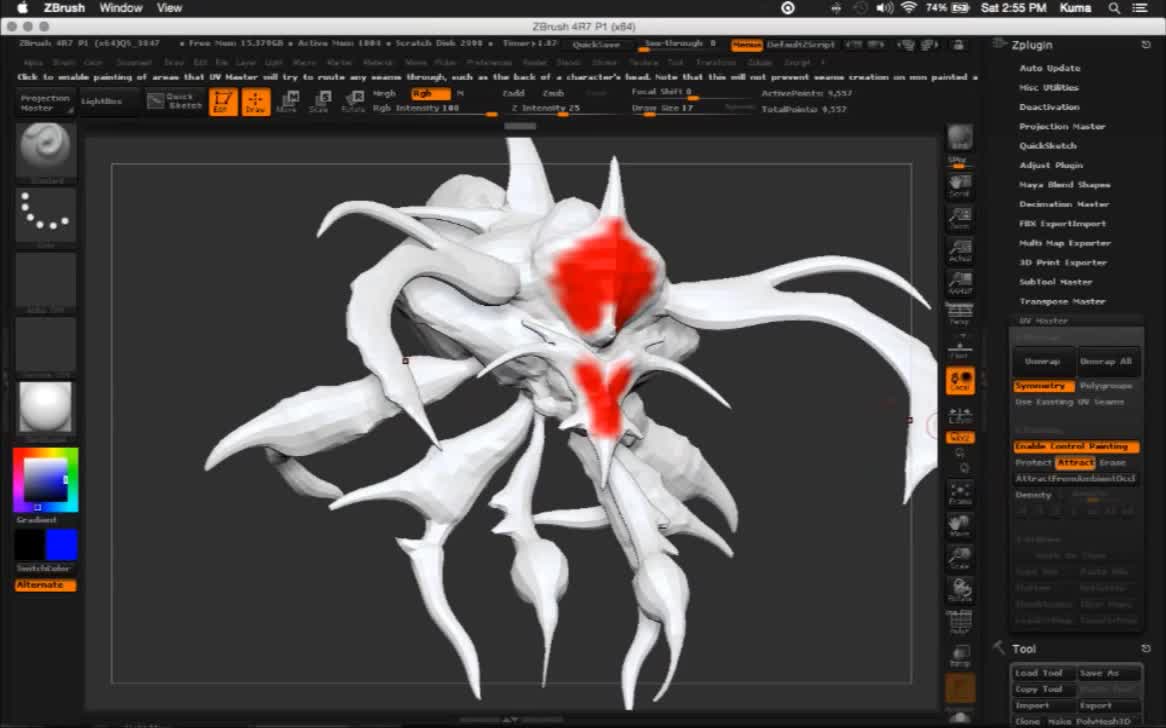The width and height of the screenshot is (1166, 728).
Task: Toggle UV Master Symmetry option
Action: click(x=1044, y=386)
